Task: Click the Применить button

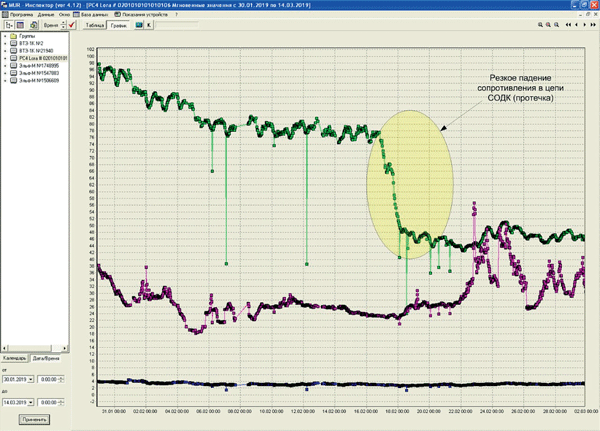Action: tap(34, 420)
